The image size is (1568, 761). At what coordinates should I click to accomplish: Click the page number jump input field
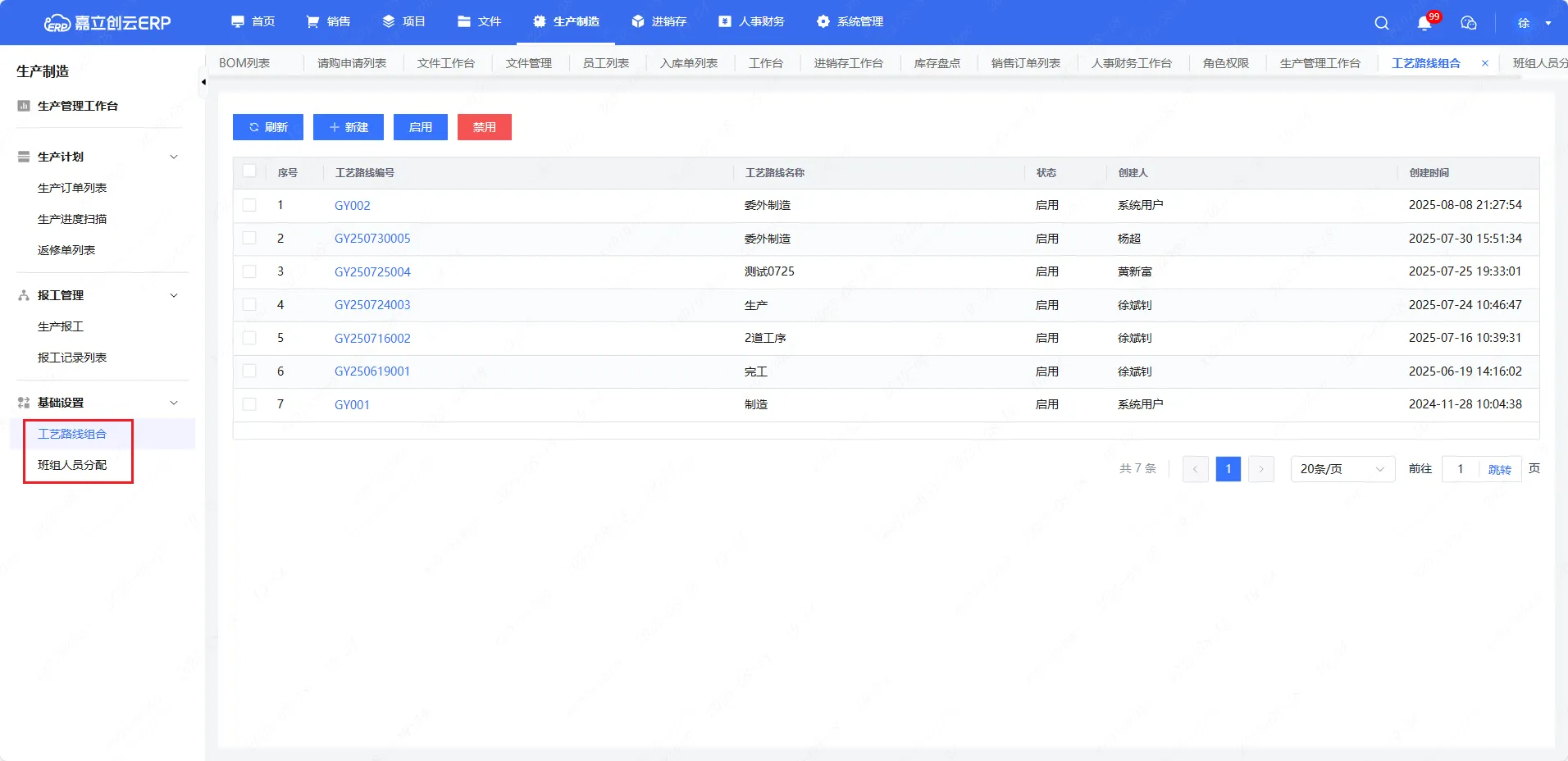1461,469
